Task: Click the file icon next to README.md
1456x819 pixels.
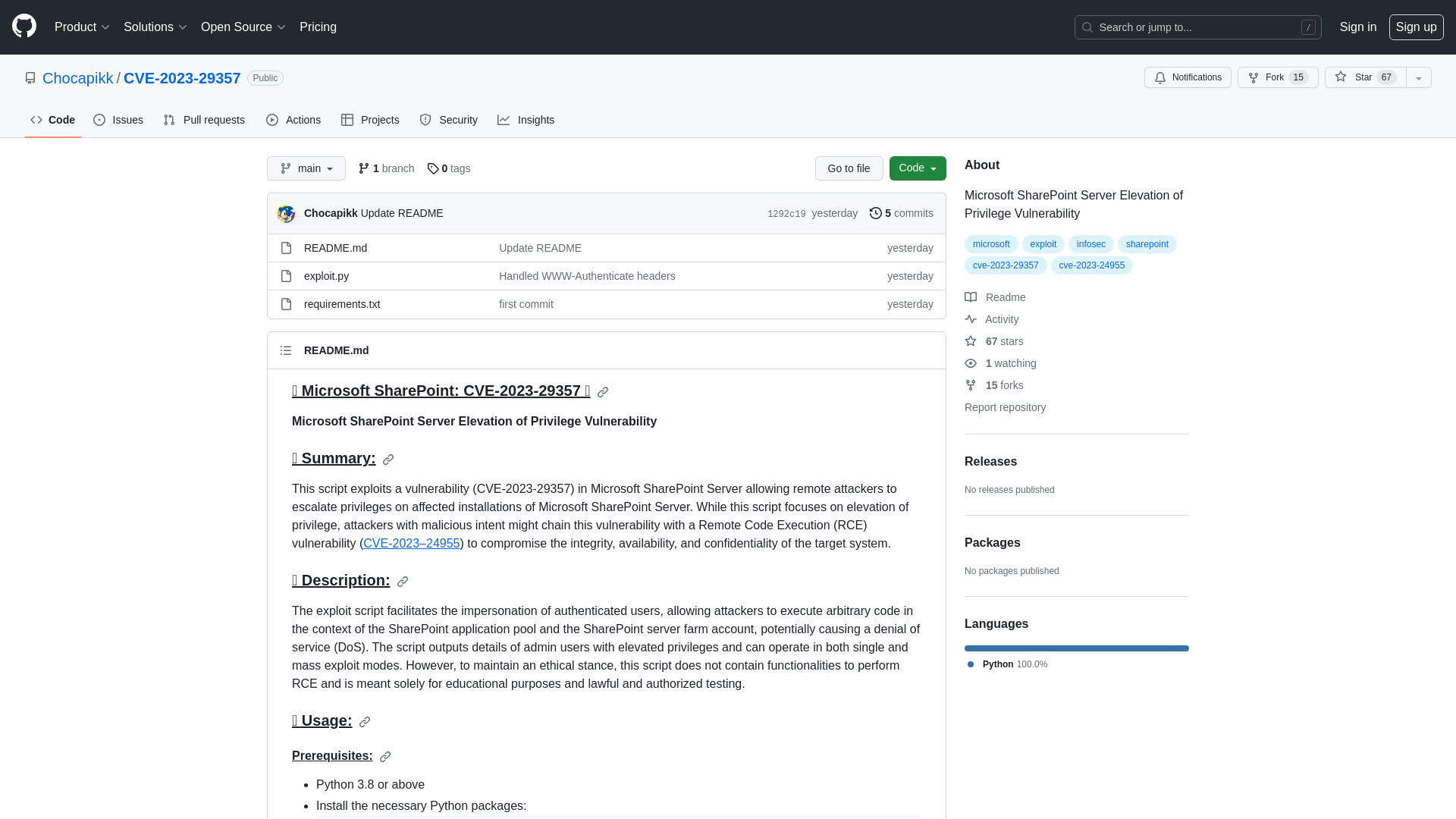Action: pyautogui.click(x=286, y=248)
